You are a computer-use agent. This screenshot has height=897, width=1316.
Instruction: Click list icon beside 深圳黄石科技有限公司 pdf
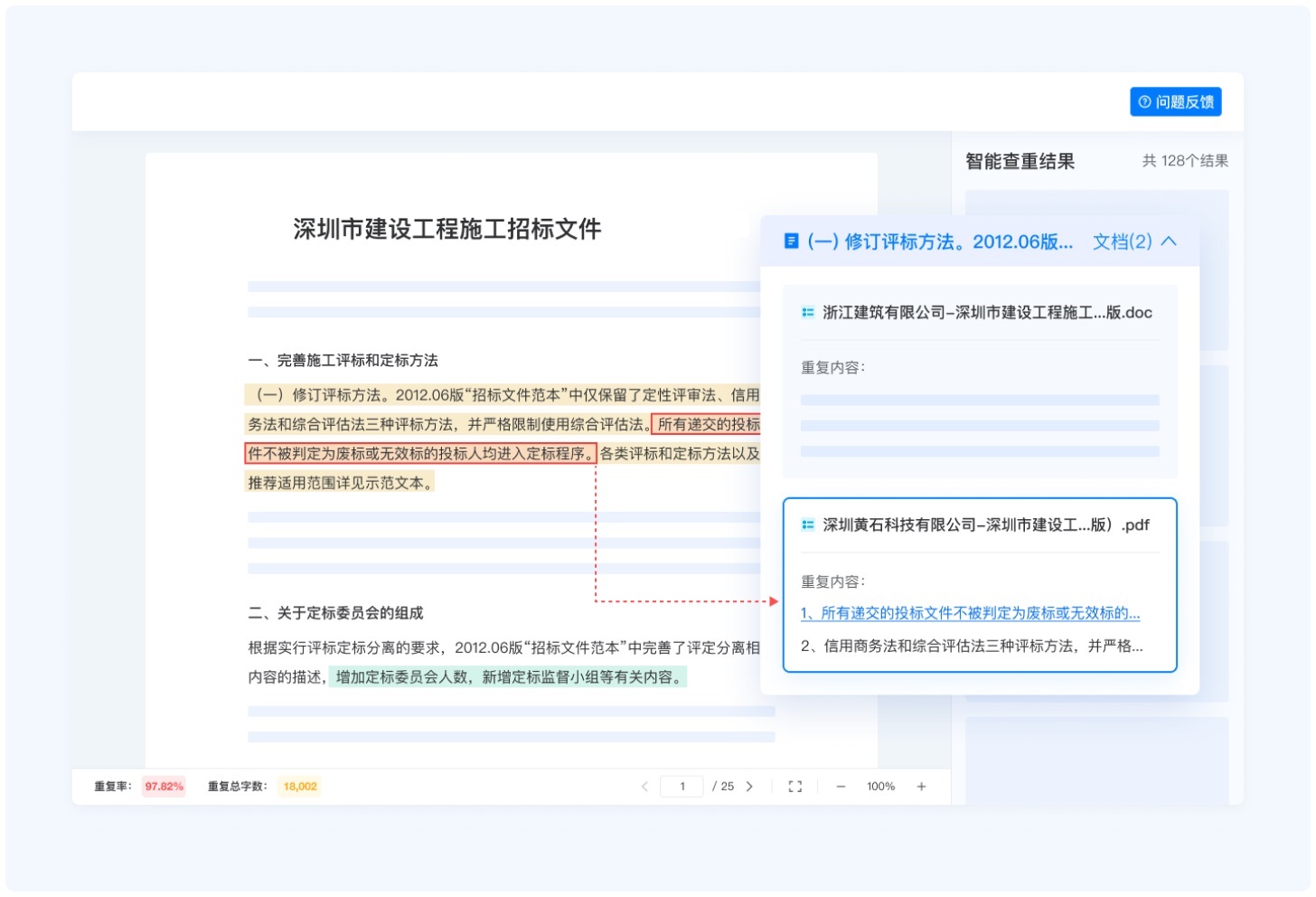pos(807,525)
